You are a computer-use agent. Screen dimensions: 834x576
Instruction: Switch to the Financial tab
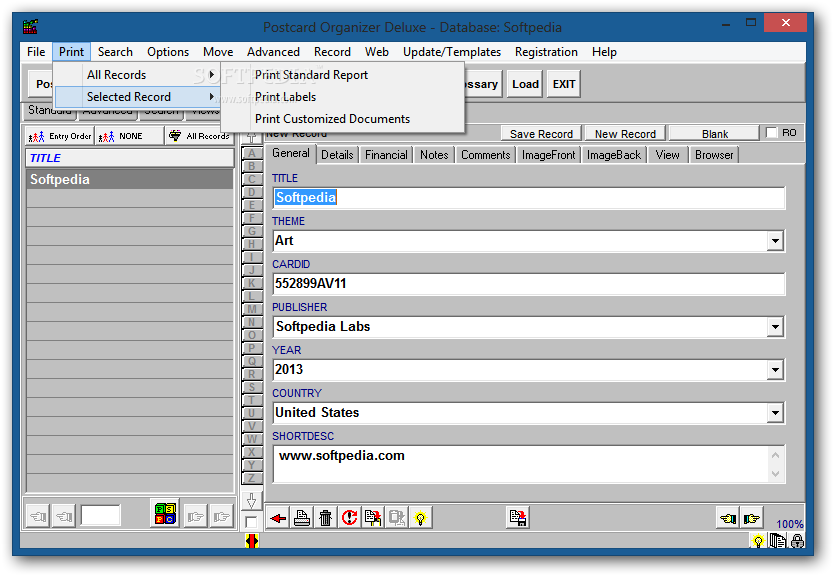386,155
